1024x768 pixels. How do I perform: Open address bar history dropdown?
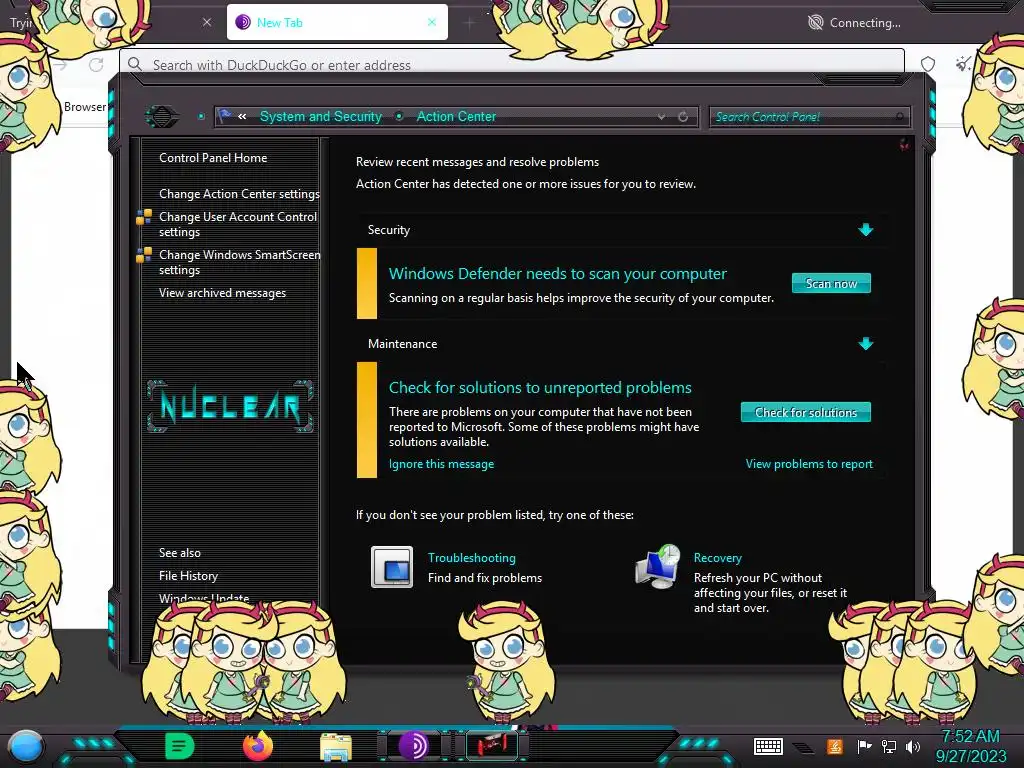tap(661, 117)
